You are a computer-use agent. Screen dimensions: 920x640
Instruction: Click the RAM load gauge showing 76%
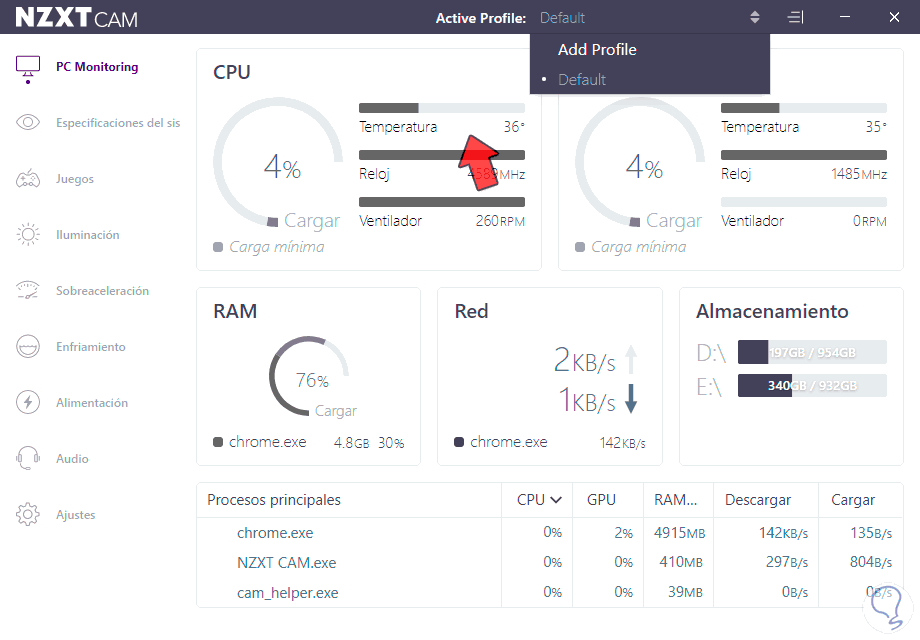[x=309, y=376]
